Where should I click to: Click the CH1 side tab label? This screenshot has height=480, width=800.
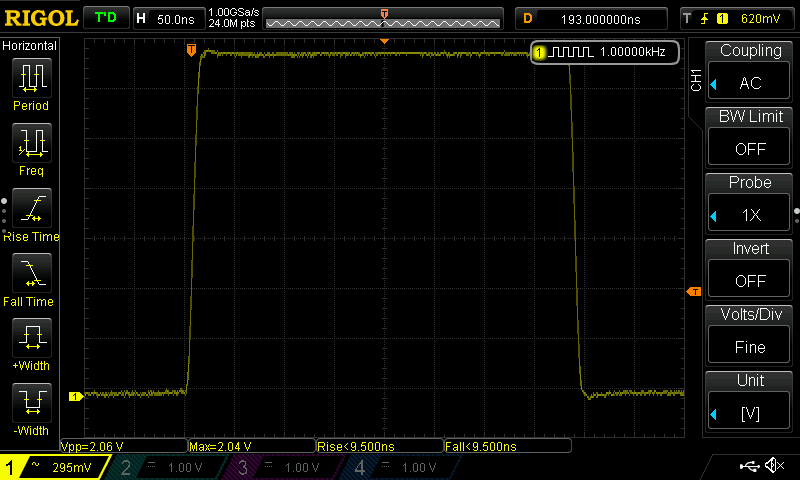point(696,80)
